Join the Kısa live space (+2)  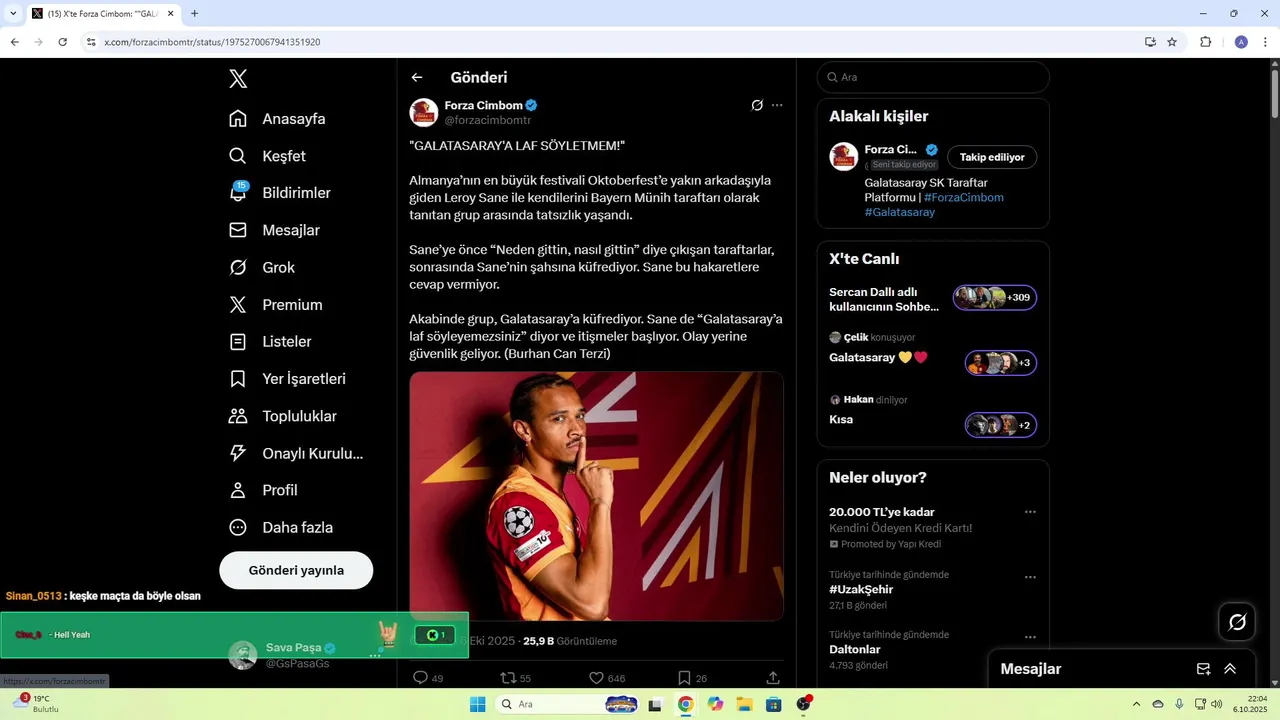1000,425
